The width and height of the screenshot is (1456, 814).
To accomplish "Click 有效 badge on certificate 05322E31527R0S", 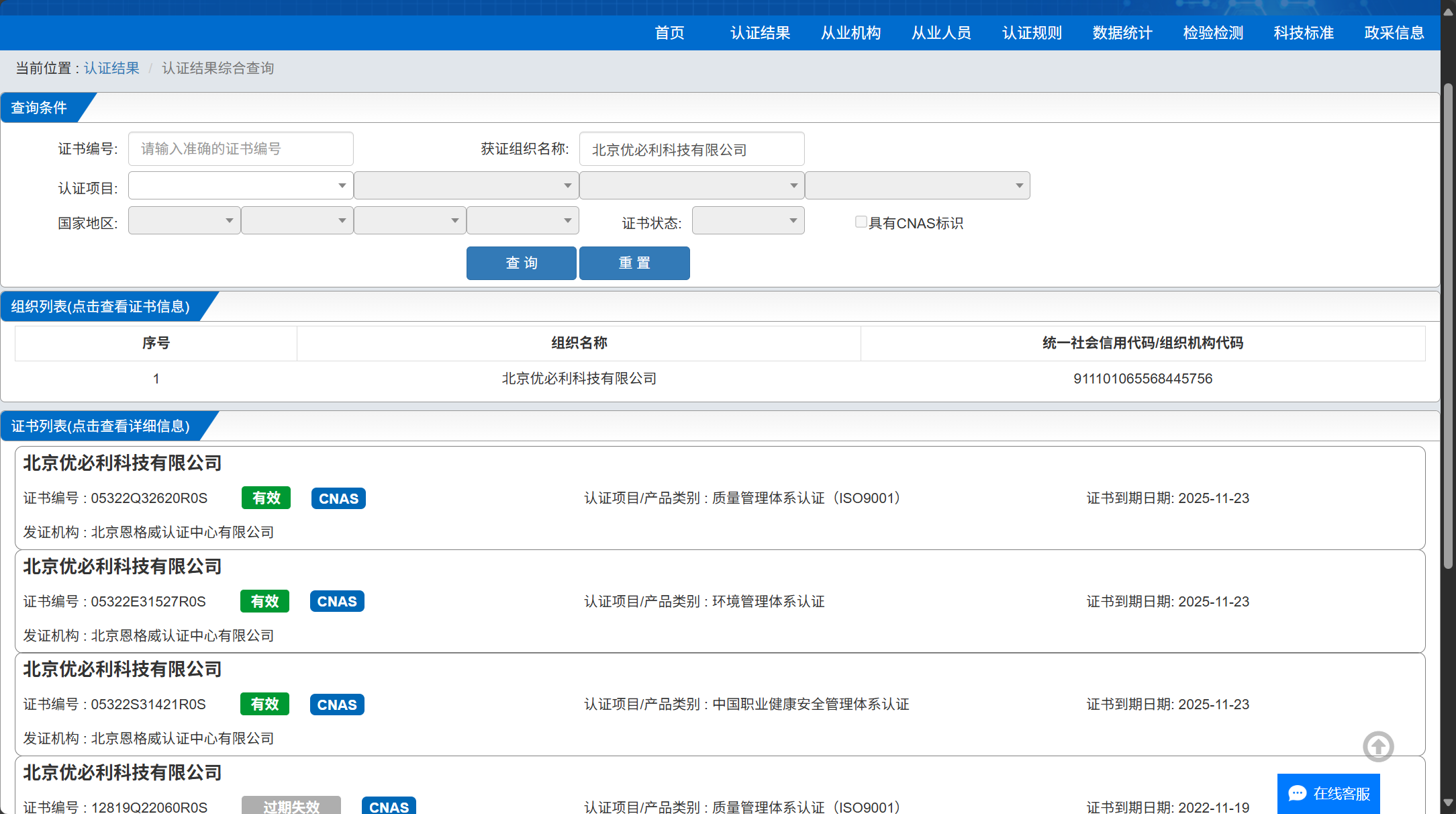I will point(264,601).
